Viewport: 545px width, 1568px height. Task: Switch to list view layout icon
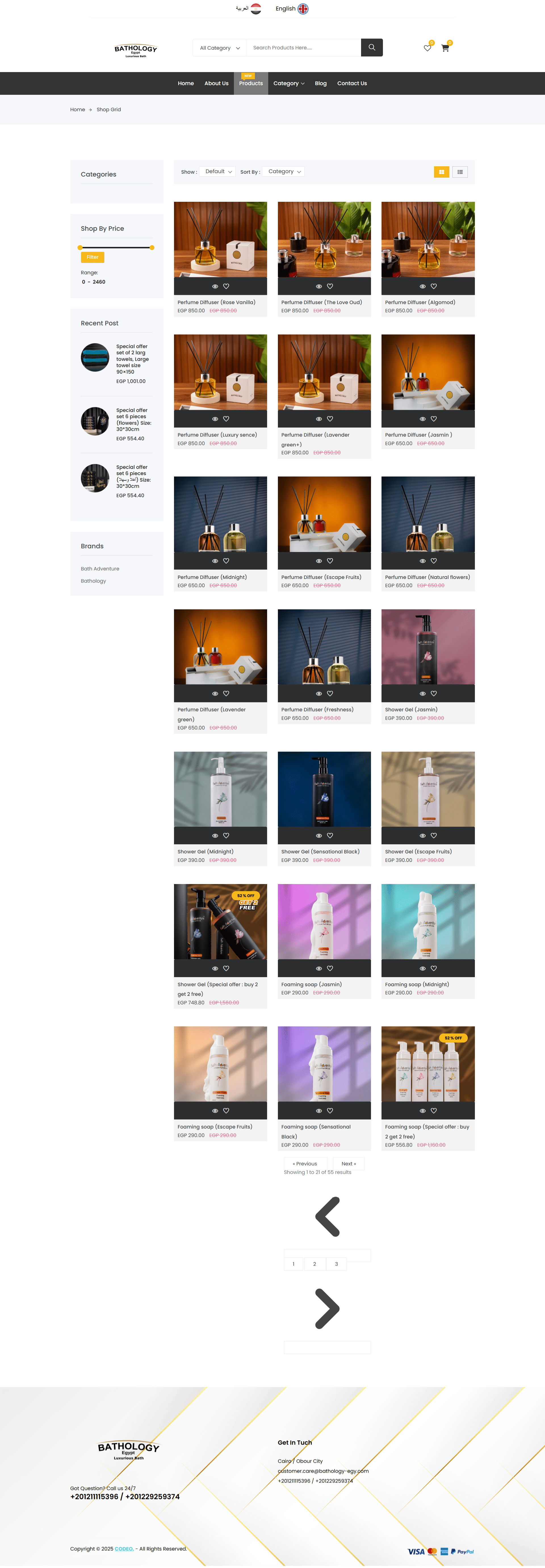click(460, 172)
